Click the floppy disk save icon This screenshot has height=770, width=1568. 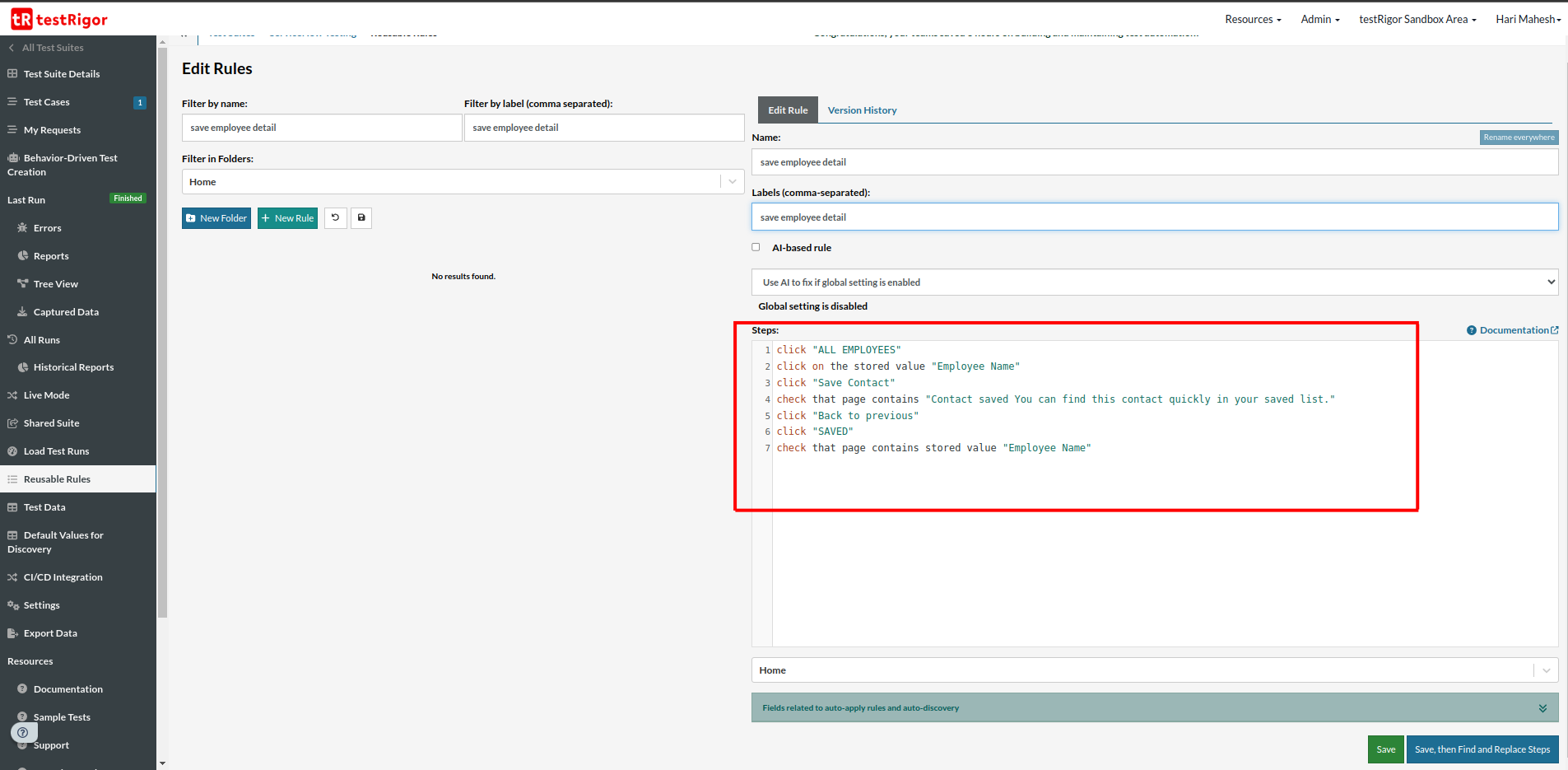tap(361, 218)
